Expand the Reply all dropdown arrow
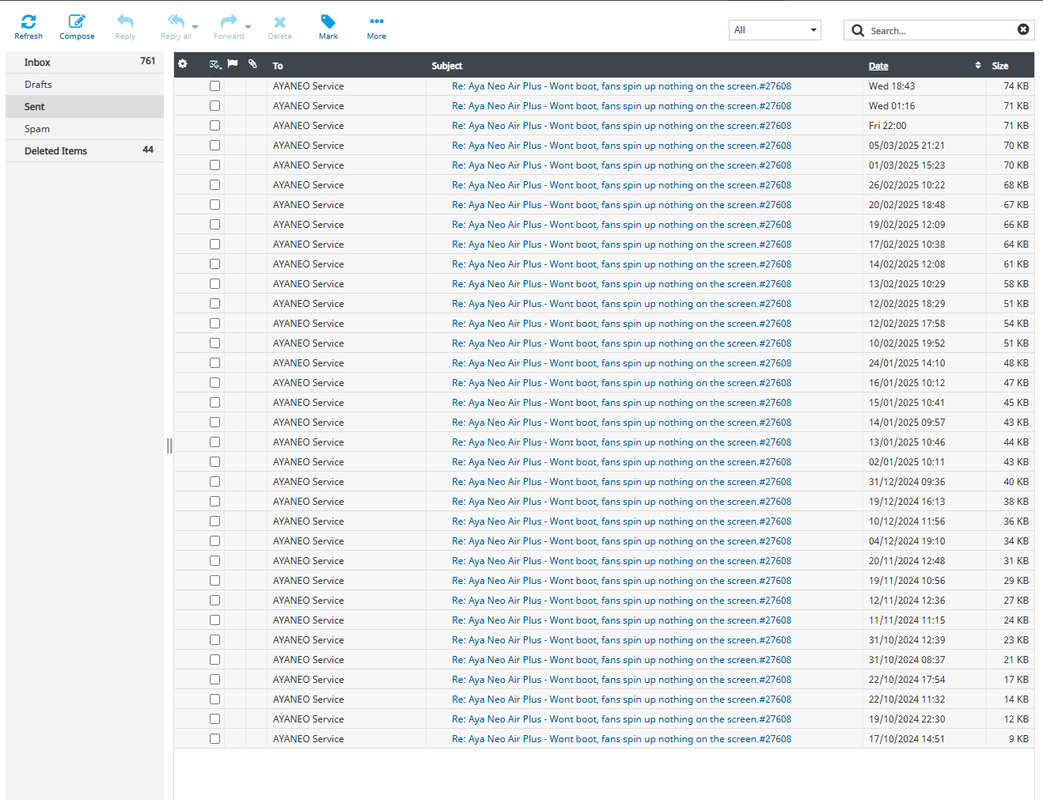This screenshot has width=1043, height=800. coord(195,27)
